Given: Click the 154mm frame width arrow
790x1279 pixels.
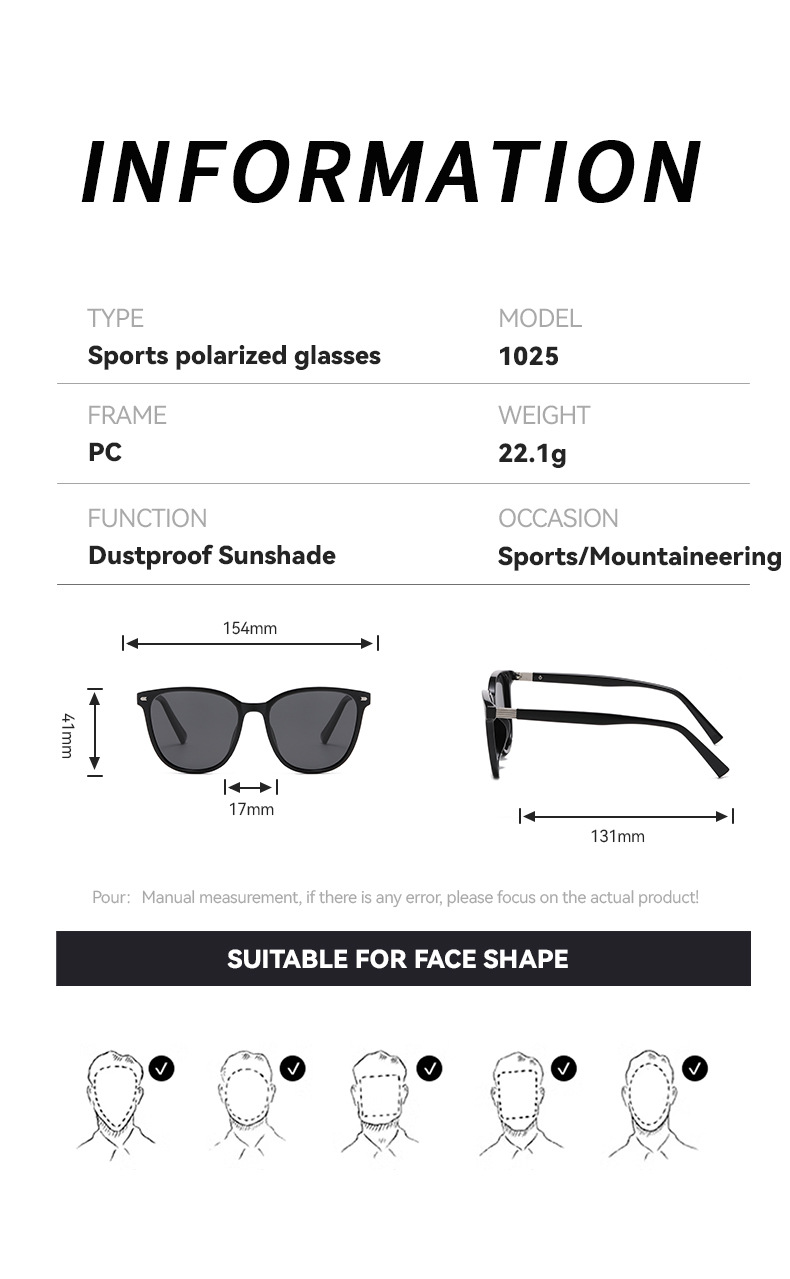Looking at the screenshot, I should [x=250, y=644].
